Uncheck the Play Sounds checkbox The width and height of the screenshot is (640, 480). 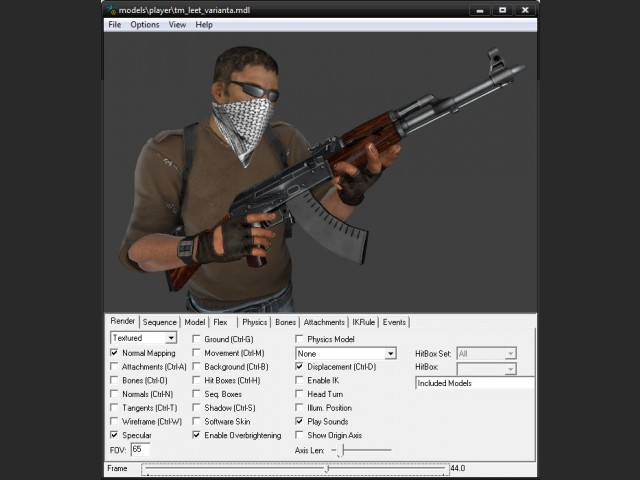click(299, 421)
